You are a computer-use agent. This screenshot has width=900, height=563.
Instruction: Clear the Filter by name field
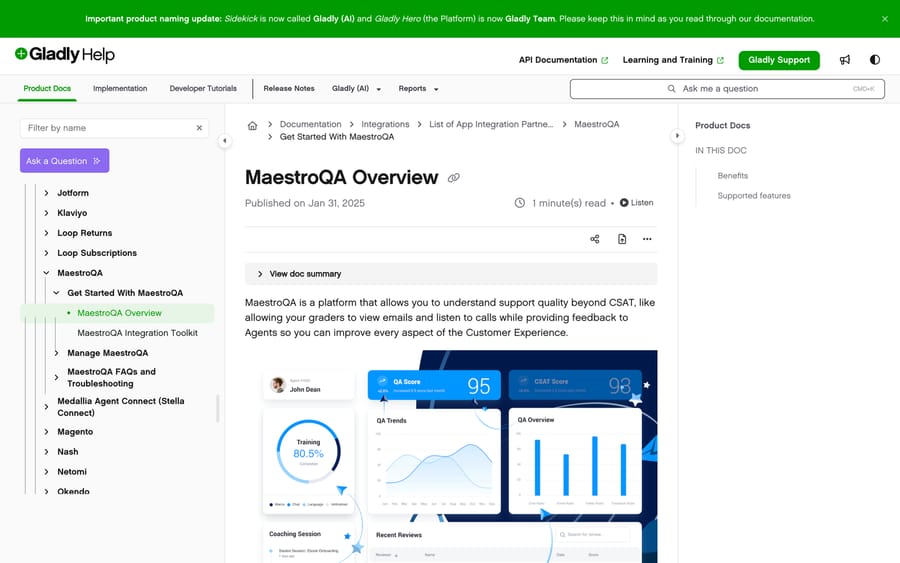(199, 128)
